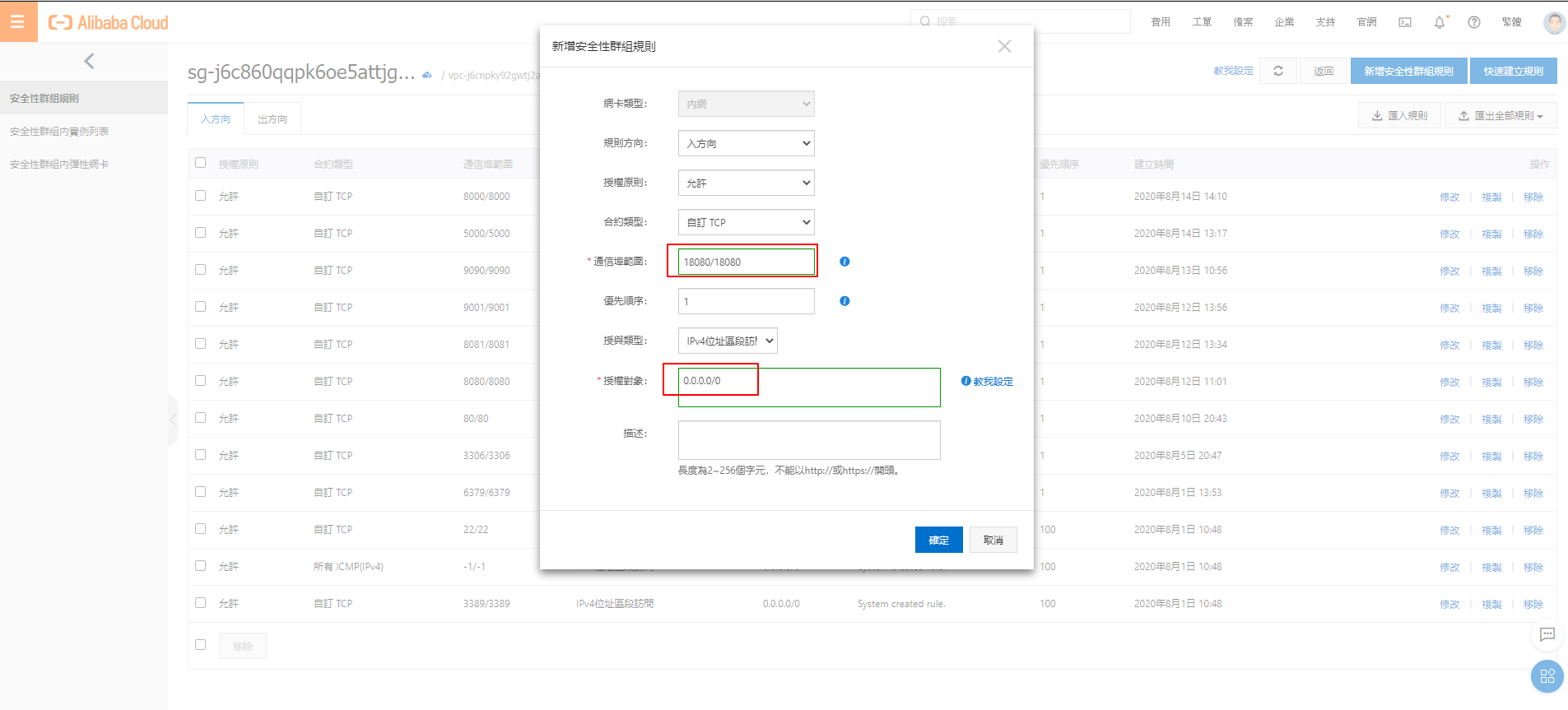Open the notification bell

pyautogui.click(x=1440, y=22)
